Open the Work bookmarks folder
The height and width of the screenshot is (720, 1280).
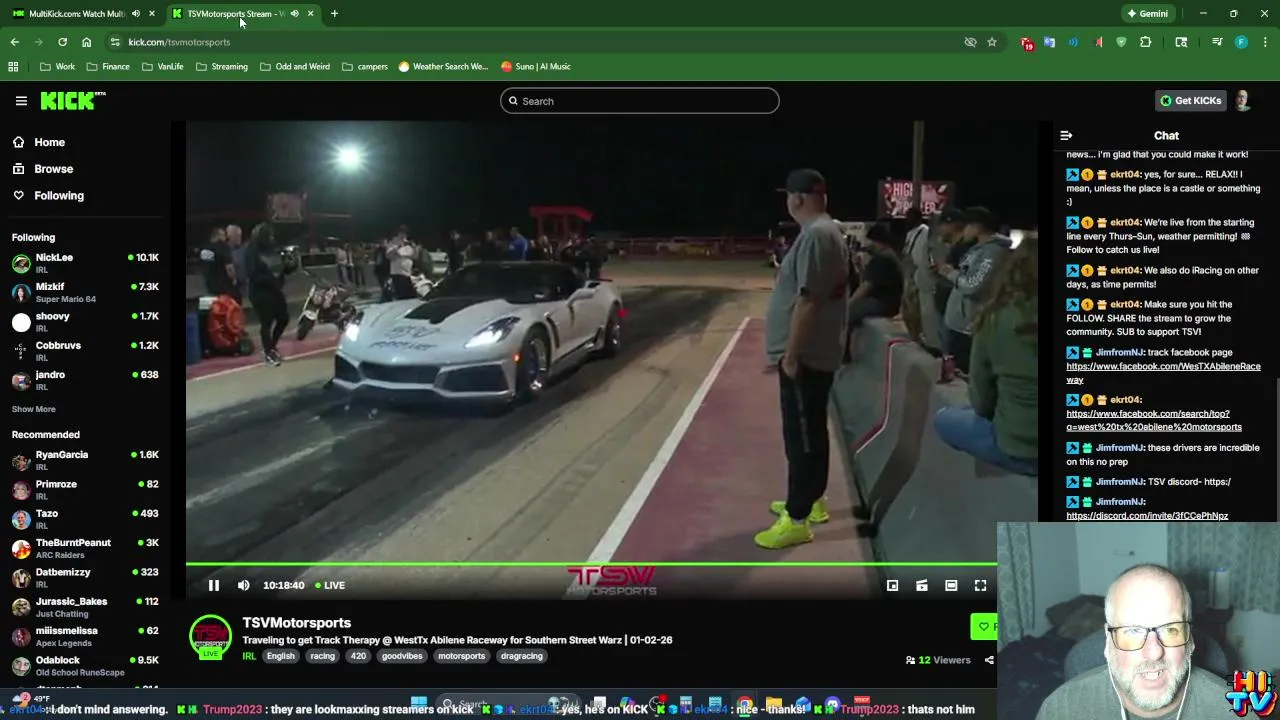click(57, 67)
